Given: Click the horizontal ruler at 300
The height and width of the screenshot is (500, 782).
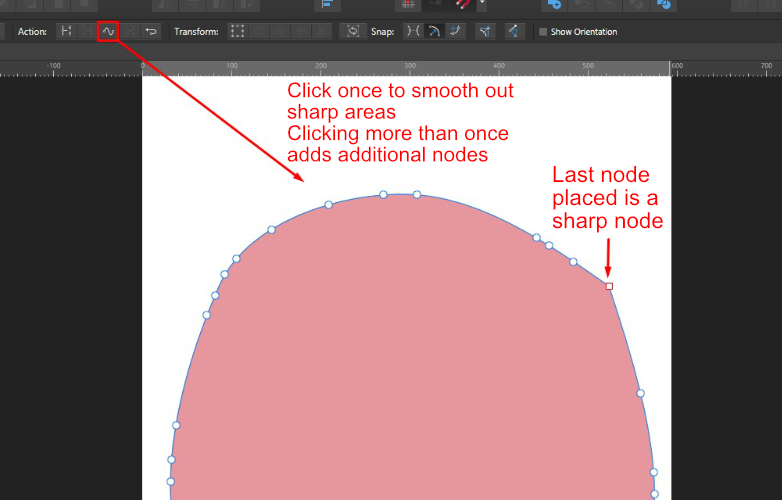Looking at the screenshot, I should 410,68.
